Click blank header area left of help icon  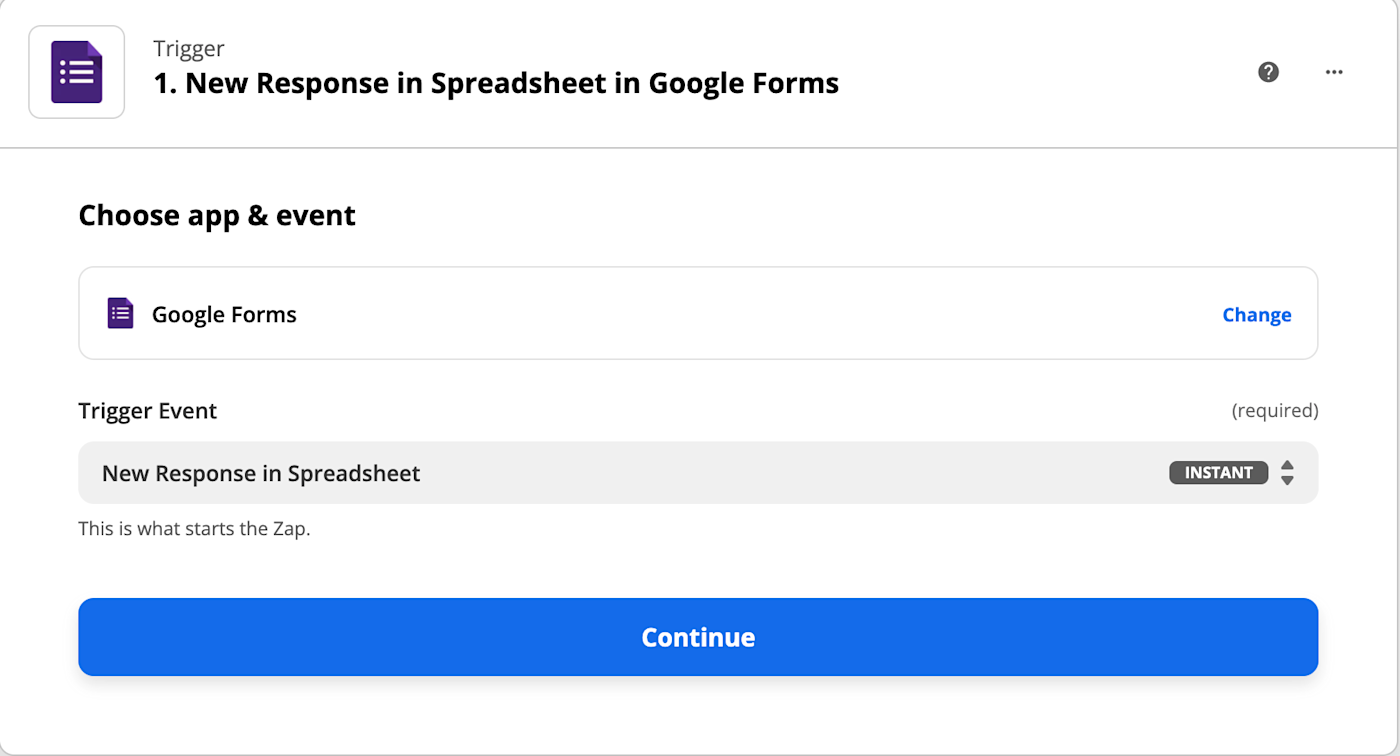[1050, 72]
